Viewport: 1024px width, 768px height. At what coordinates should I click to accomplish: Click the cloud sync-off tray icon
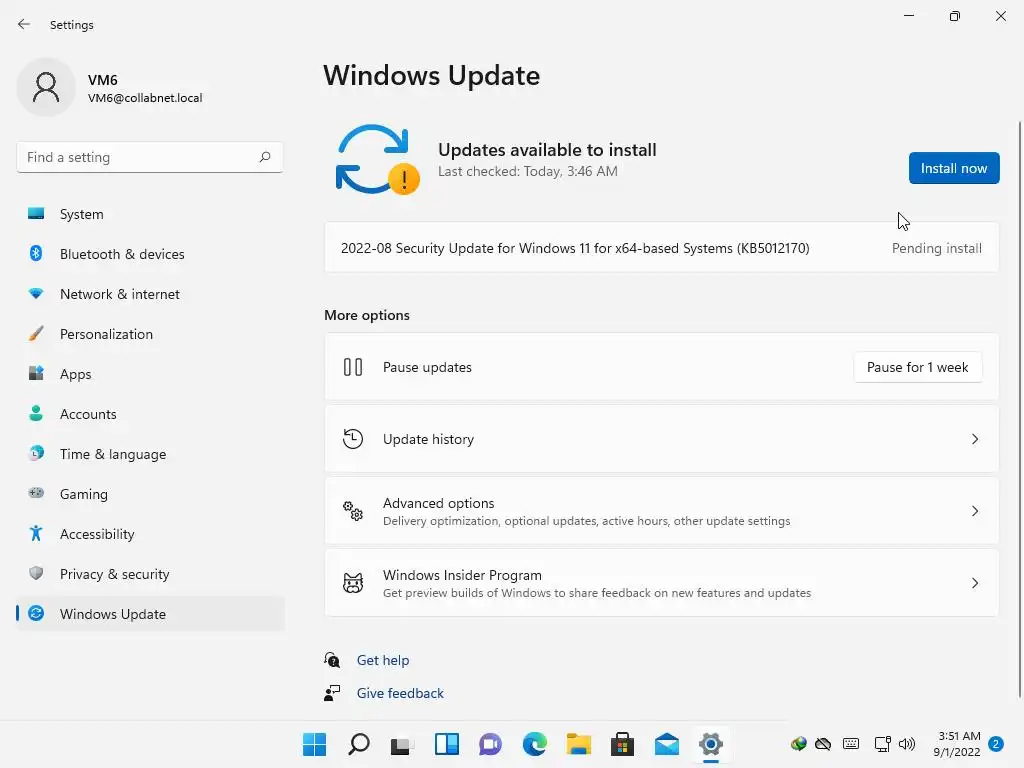(823, 744)
